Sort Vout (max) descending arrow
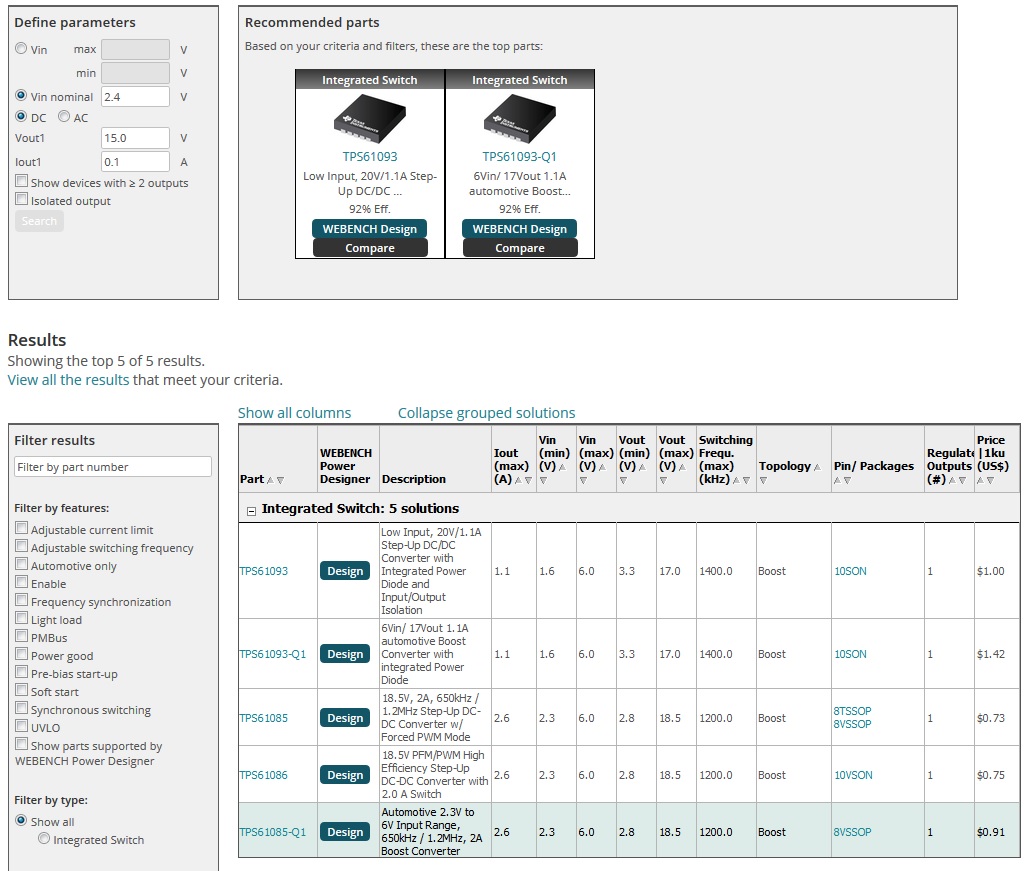The image size is (1033, 871). (663, 480)
